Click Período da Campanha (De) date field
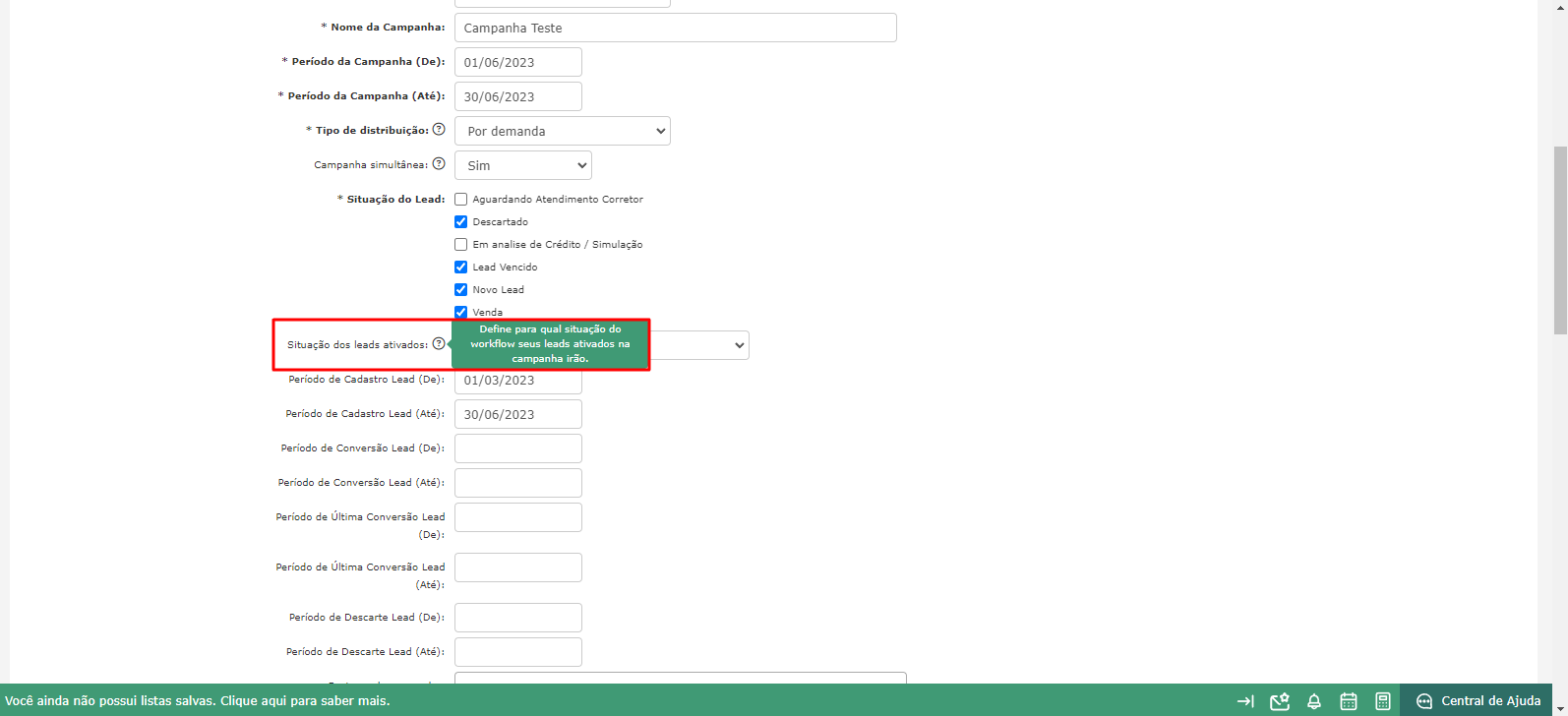 coord(518,62)
